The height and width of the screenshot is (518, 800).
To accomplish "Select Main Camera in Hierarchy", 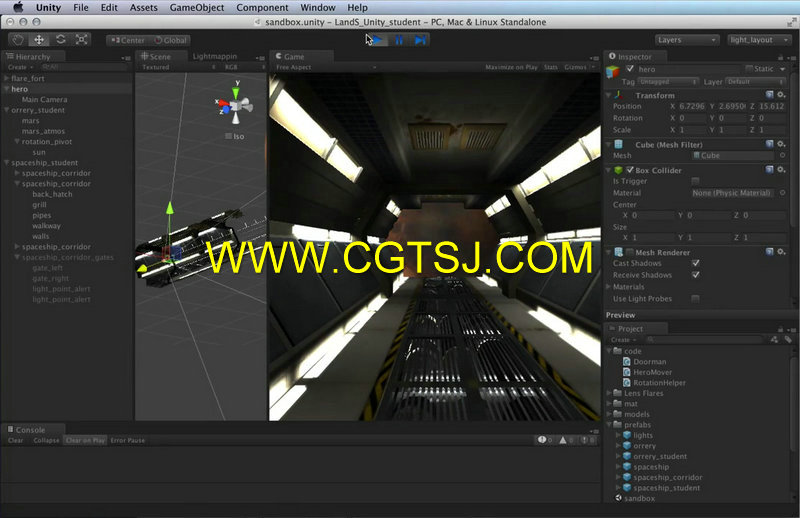I will click(x=44, y=100).
